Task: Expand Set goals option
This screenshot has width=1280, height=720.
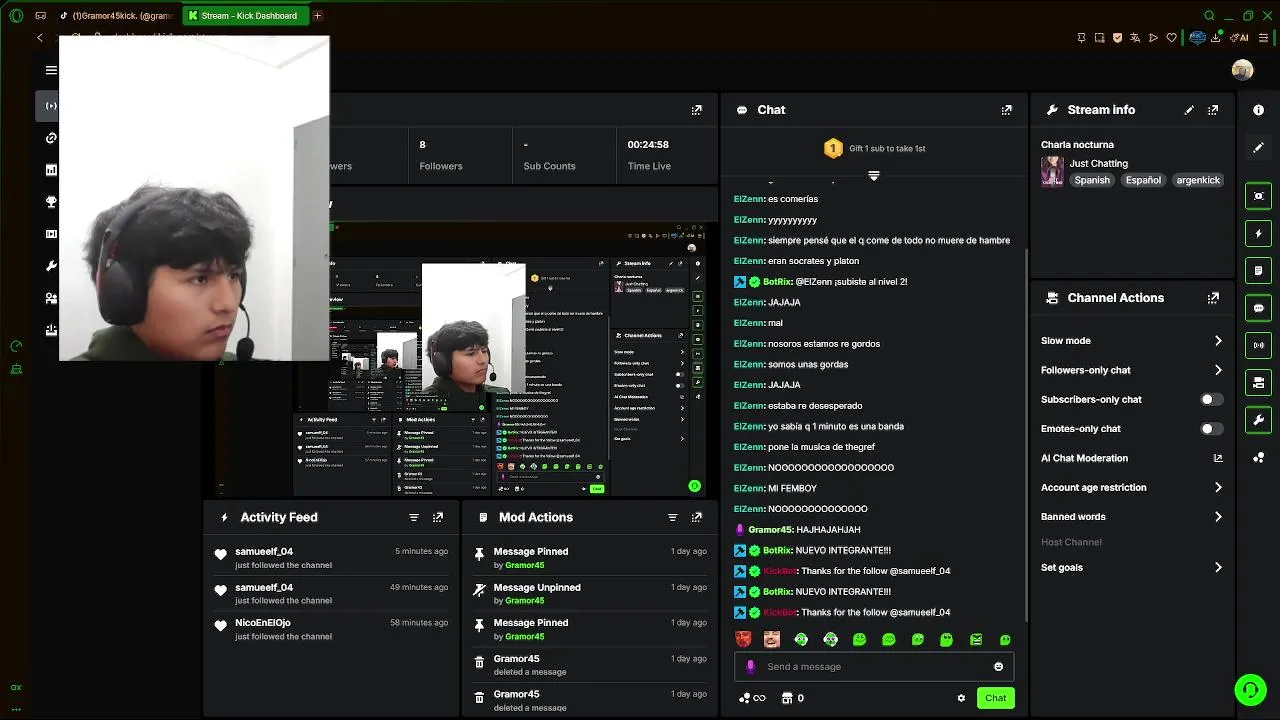Action: (1218, 567)
